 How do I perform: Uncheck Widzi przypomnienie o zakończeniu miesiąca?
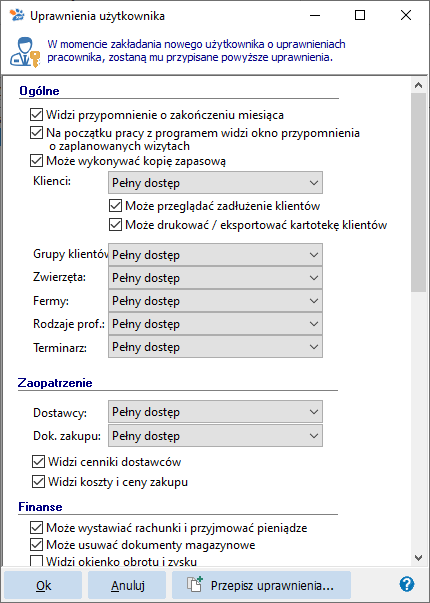(x=36, y=115)
